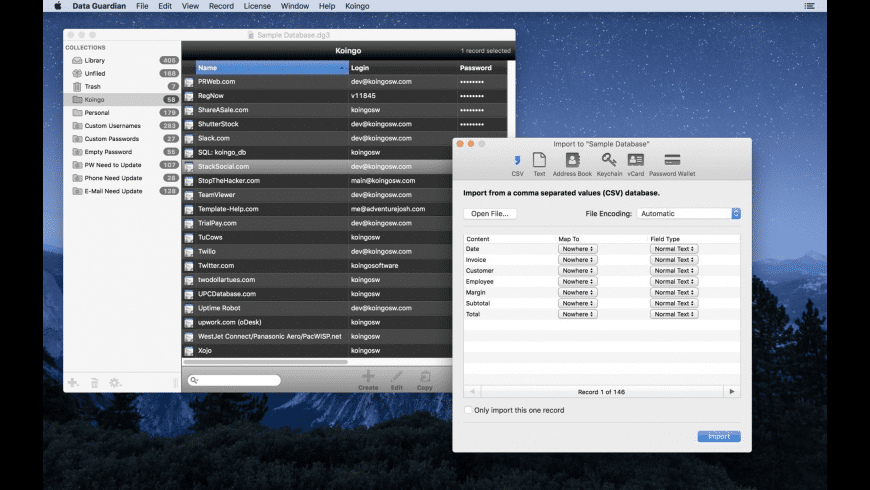870x490 pixels.
Task: Open the Apple menu
Action: coord(58,6)
